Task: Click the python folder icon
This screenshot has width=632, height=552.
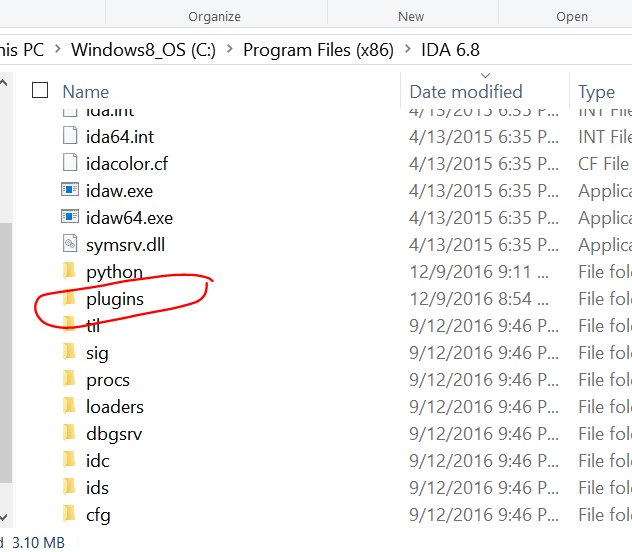Action: click(69, 271)
